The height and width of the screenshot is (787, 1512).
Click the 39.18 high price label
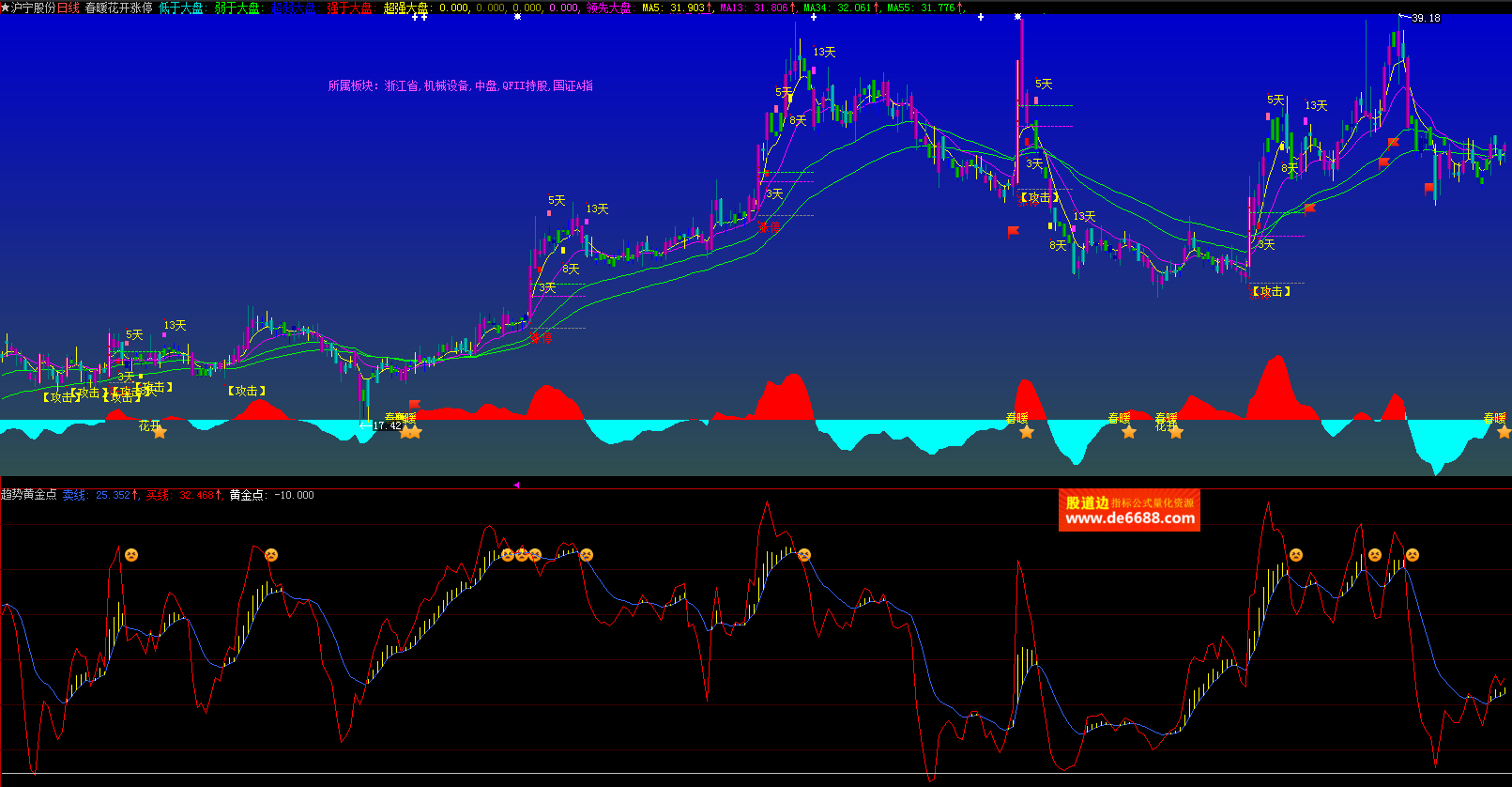click(1425, 18)
